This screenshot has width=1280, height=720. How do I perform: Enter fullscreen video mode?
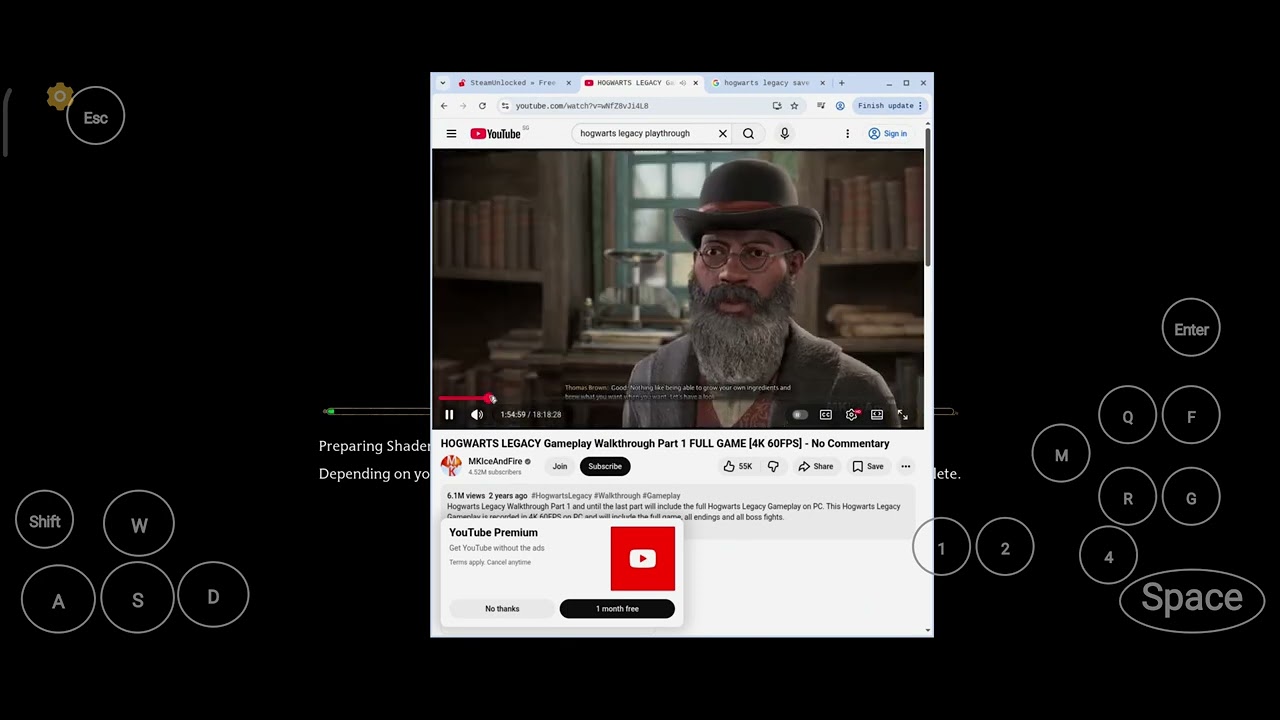[902, 415]
